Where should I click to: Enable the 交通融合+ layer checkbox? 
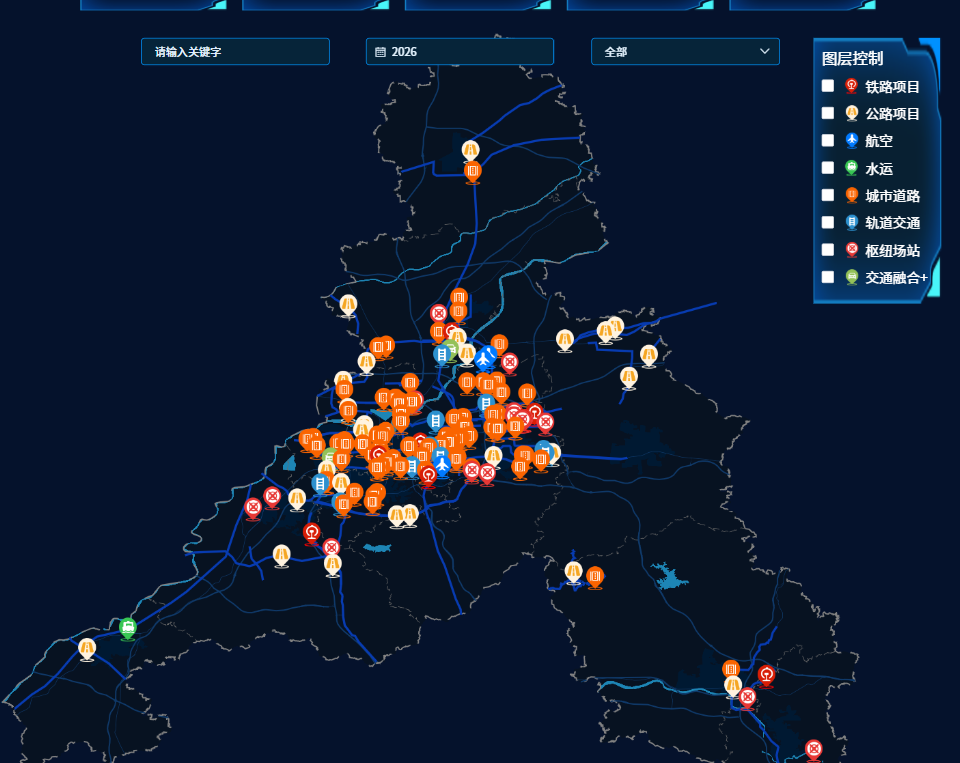pyautogui.click(x=828, y=277)
